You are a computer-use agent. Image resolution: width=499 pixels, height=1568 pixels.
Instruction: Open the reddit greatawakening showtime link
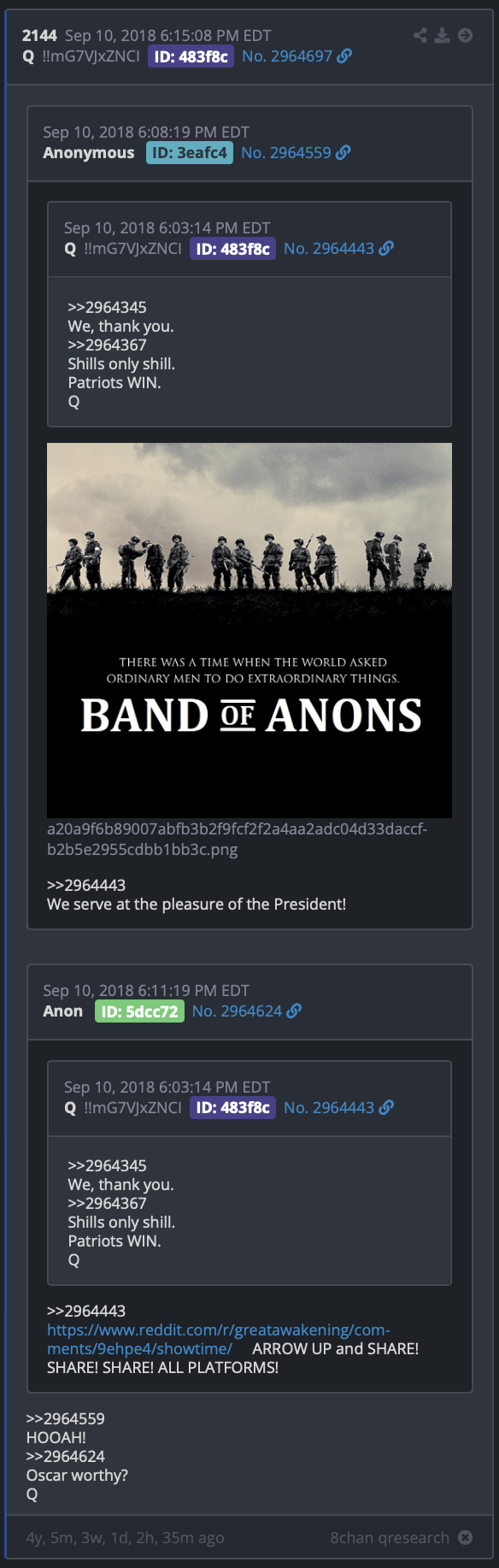[x=218, y=1340]
